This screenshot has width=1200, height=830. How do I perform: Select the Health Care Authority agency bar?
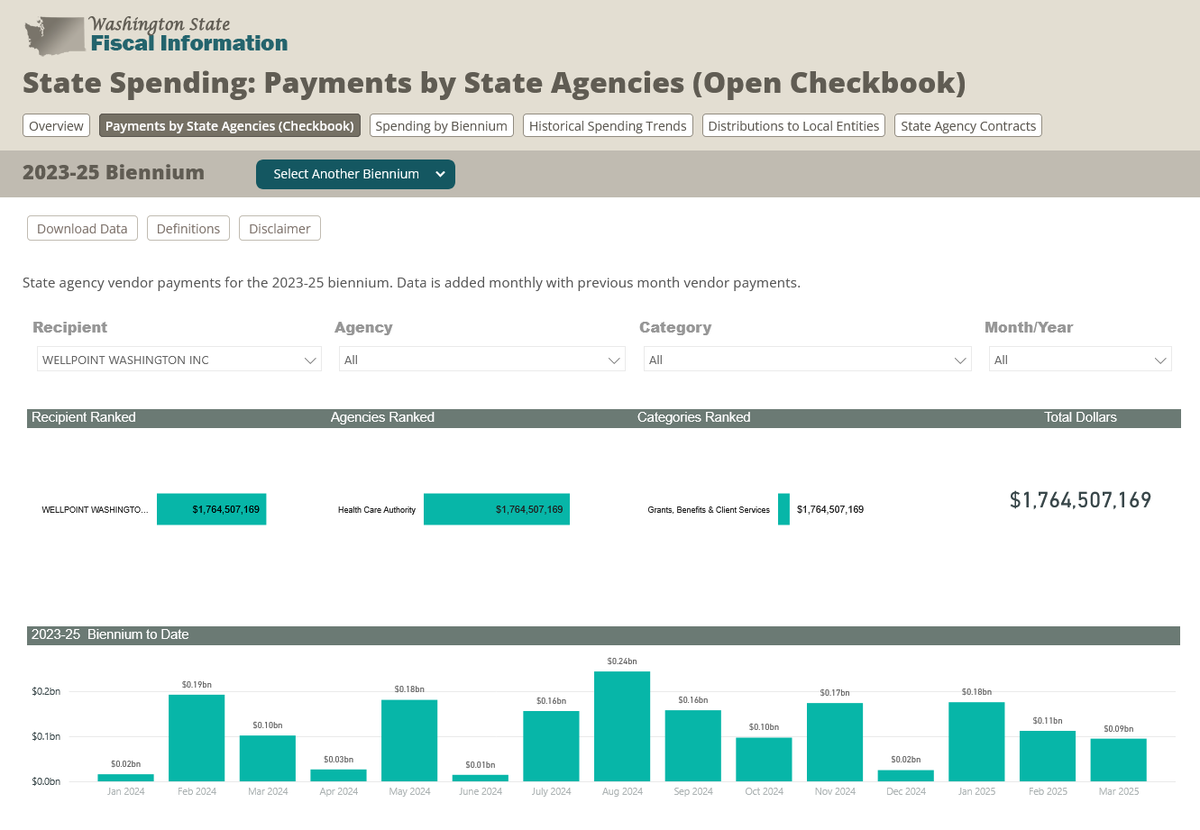(x=496, y=509)
